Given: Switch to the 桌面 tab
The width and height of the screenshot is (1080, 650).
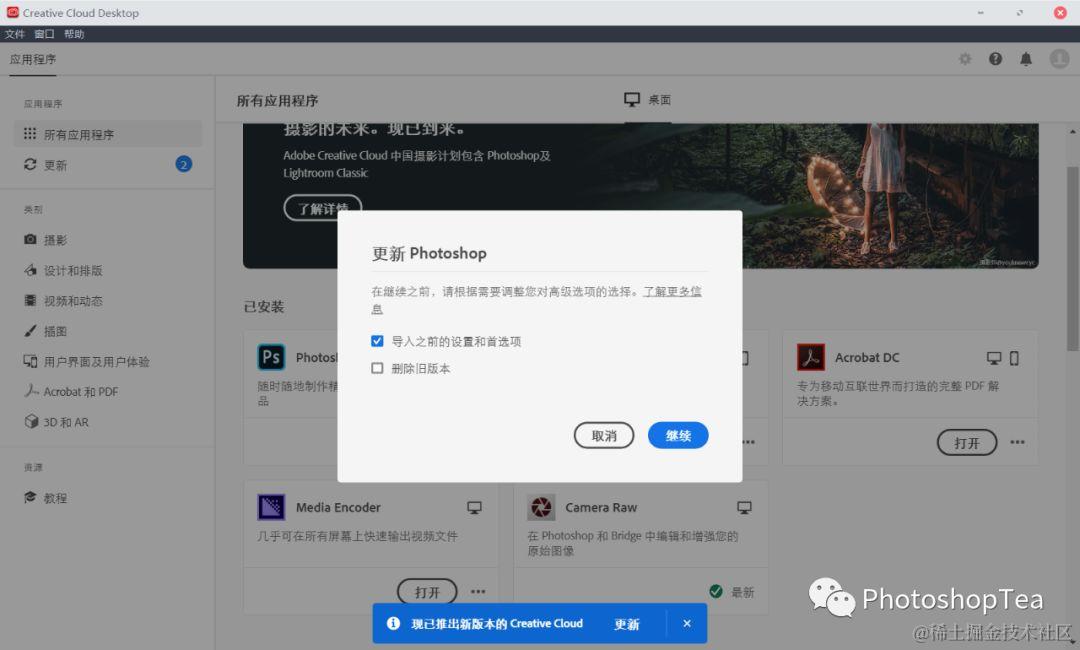Looking at the screenshot, I should 647,100.
